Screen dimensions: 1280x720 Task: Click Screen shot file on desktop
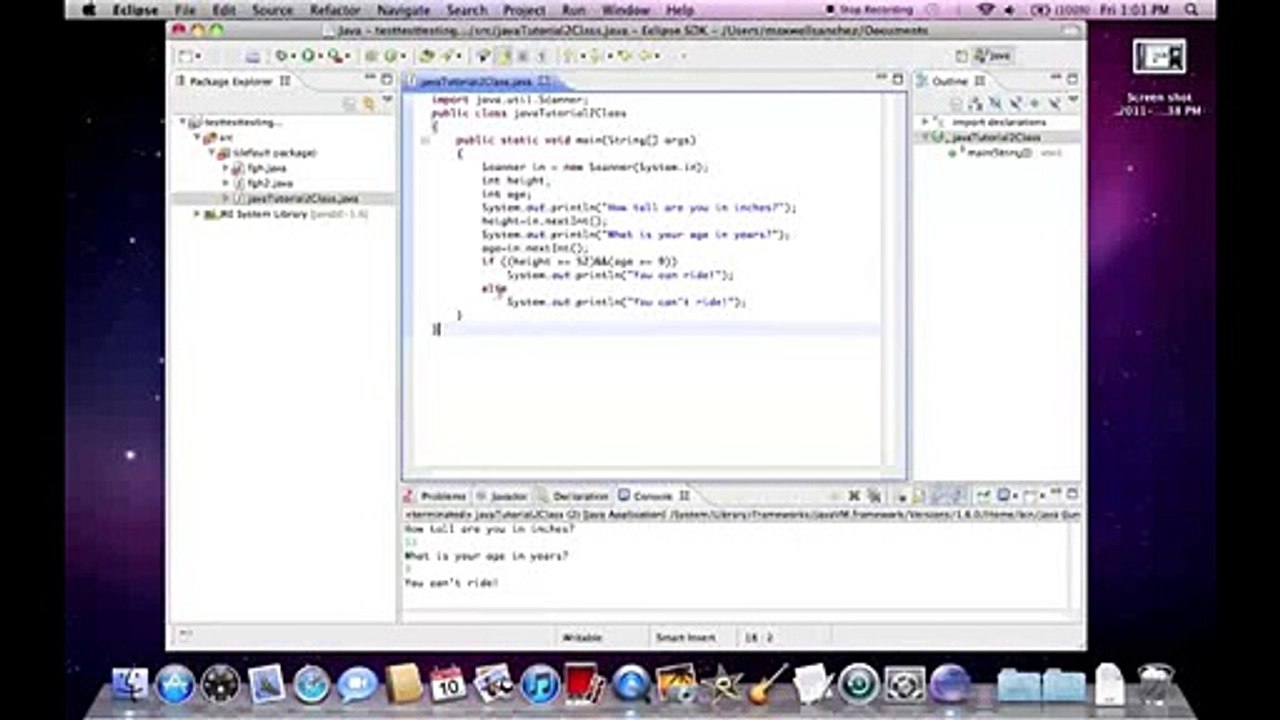[1160, 78]
